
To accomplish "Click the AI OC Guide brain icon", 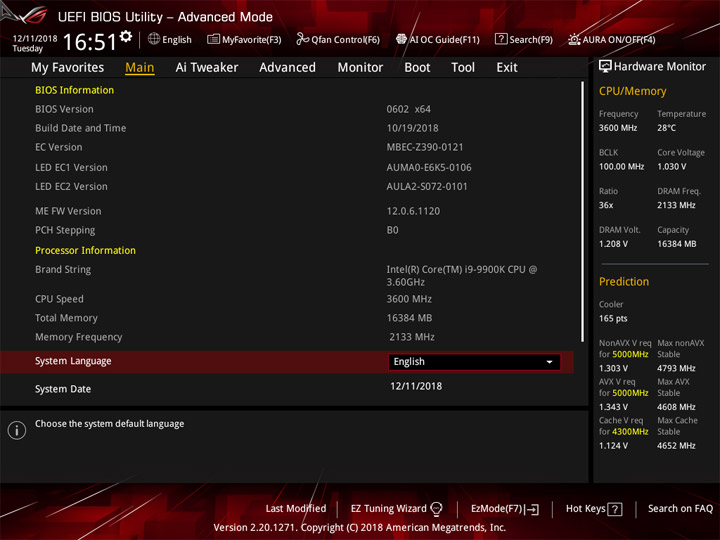I will click(401, 39).
